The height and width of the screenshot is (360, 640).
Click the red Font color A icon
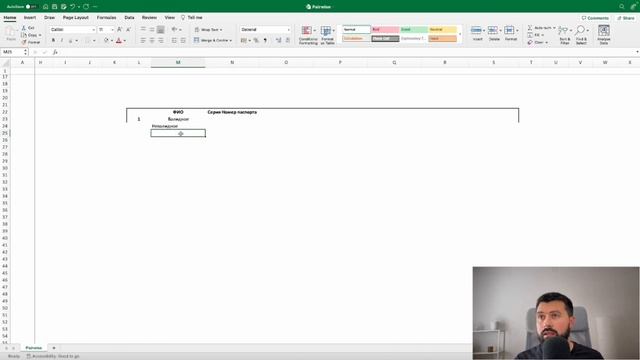point(119,40)
